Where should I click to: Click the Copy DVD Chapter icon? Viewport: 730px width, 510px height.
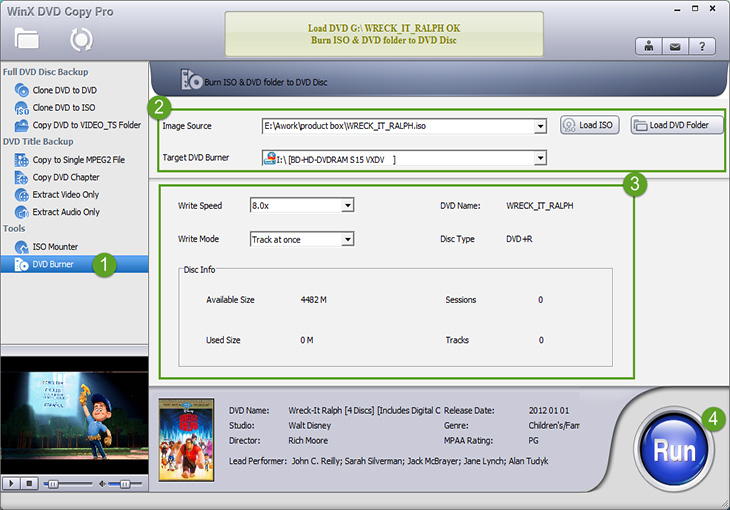21,177
